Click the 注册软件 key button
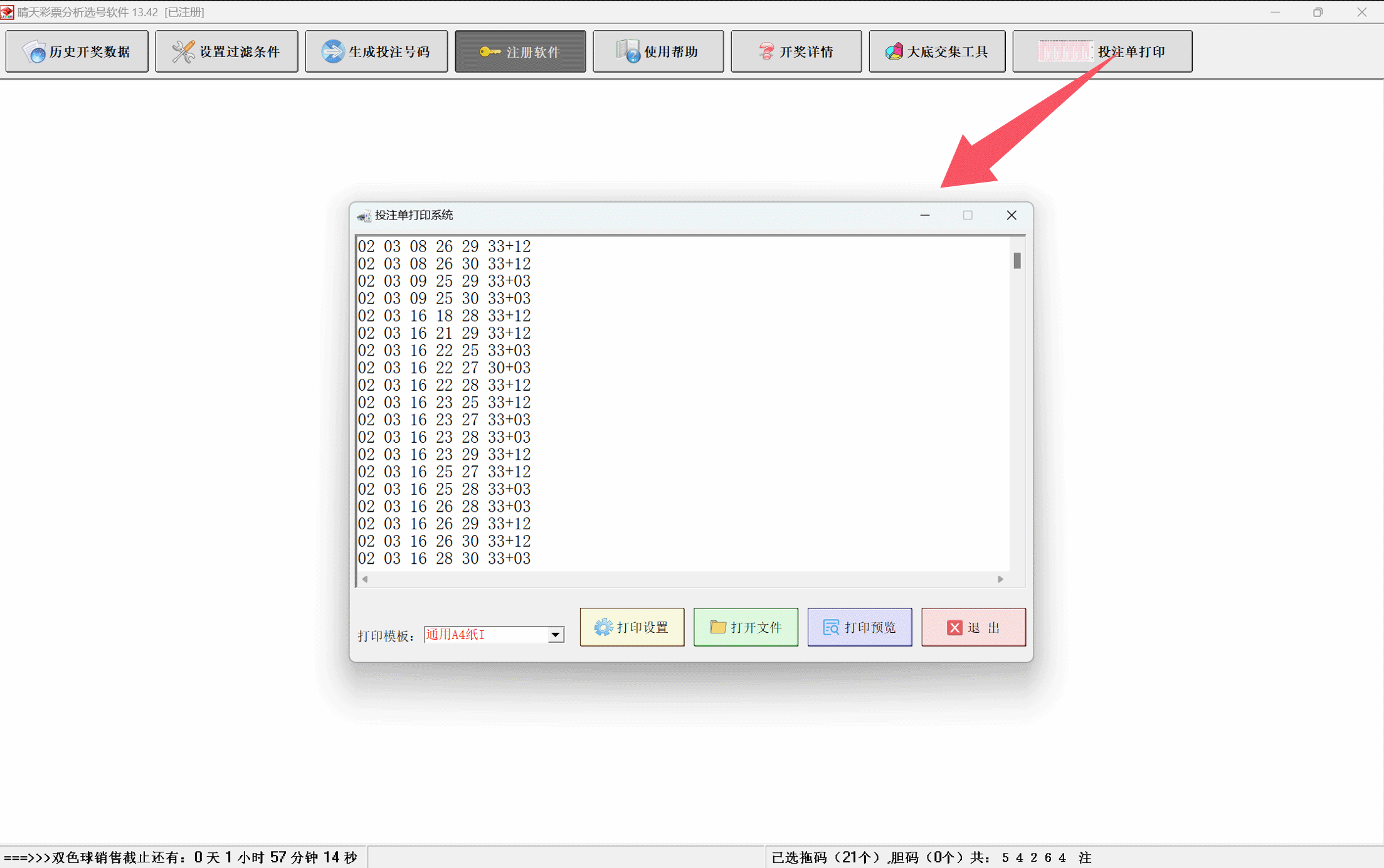1384x868 pixels. tap(520, 51)
